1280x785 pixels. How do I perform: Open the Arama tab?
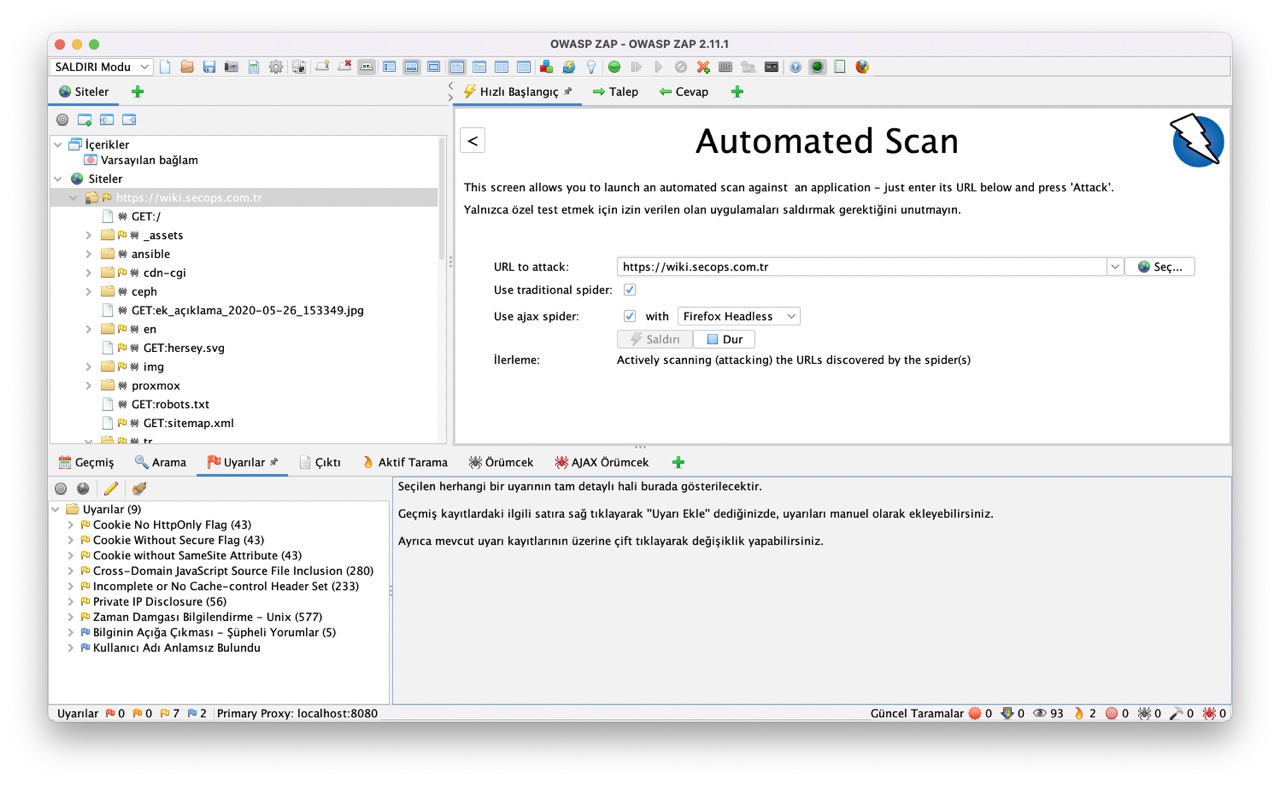pos(160,462)
